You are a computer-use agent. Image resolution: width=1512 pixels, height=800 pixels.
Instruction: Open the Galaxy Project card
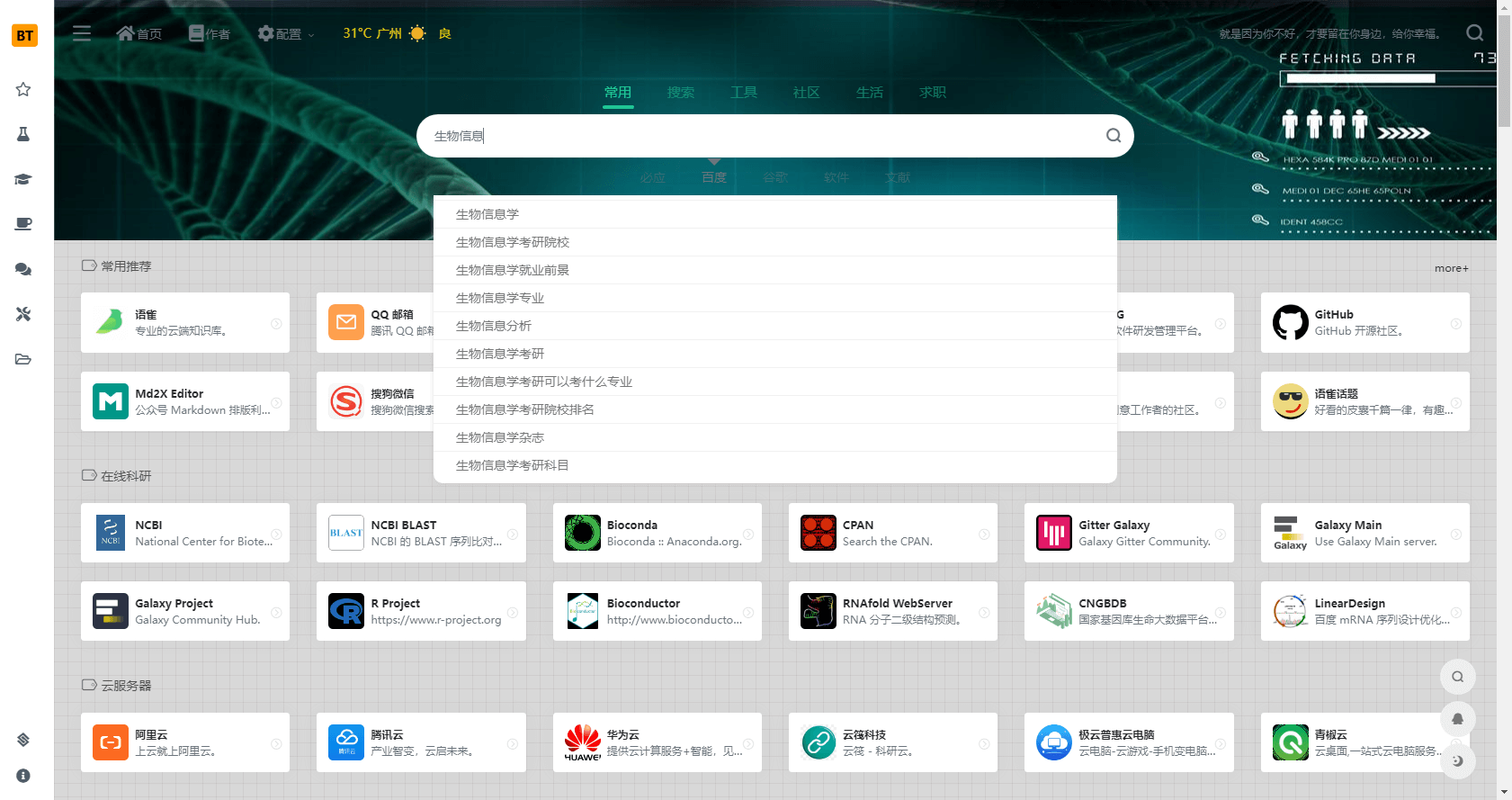click(185, 611)
